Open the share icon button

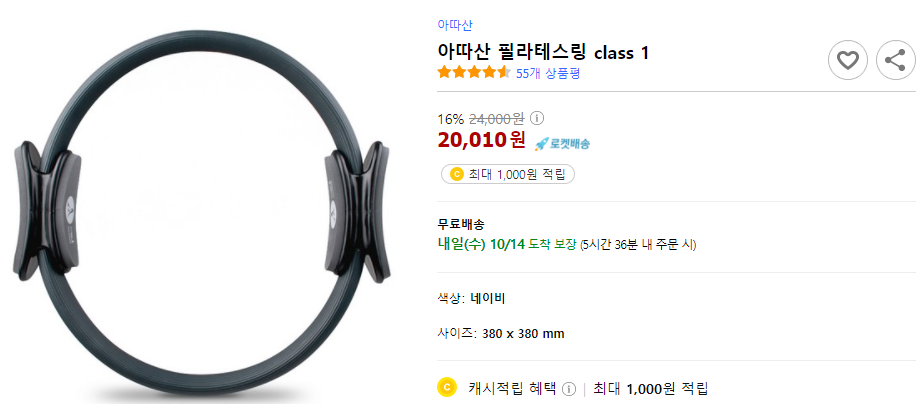[x=896, y=60]
